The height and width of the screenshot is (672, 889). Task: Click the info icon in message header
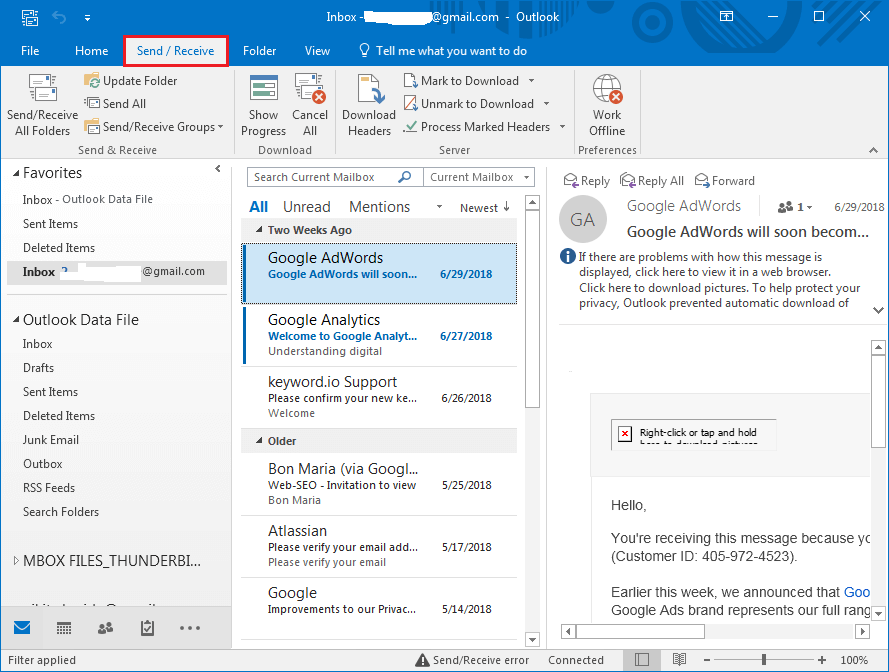[x=568, y=256]
